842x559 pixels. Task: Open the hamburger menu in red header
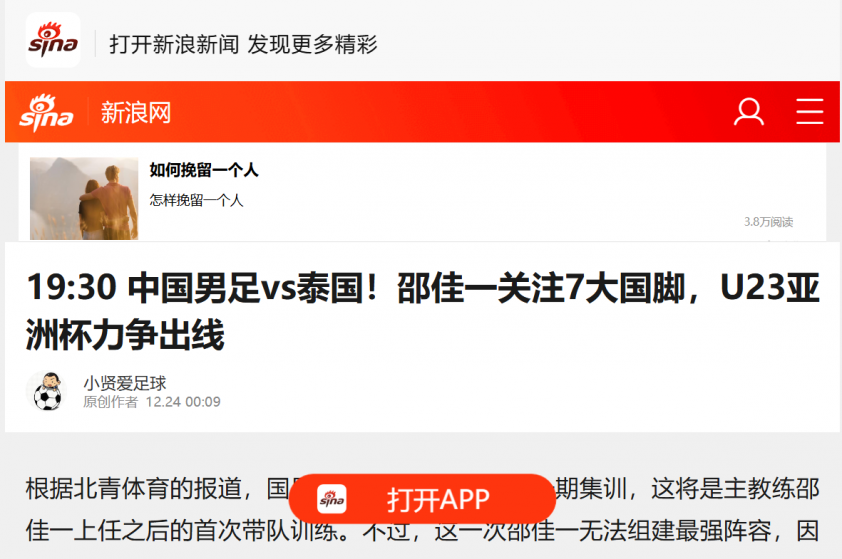click(809, 112)
